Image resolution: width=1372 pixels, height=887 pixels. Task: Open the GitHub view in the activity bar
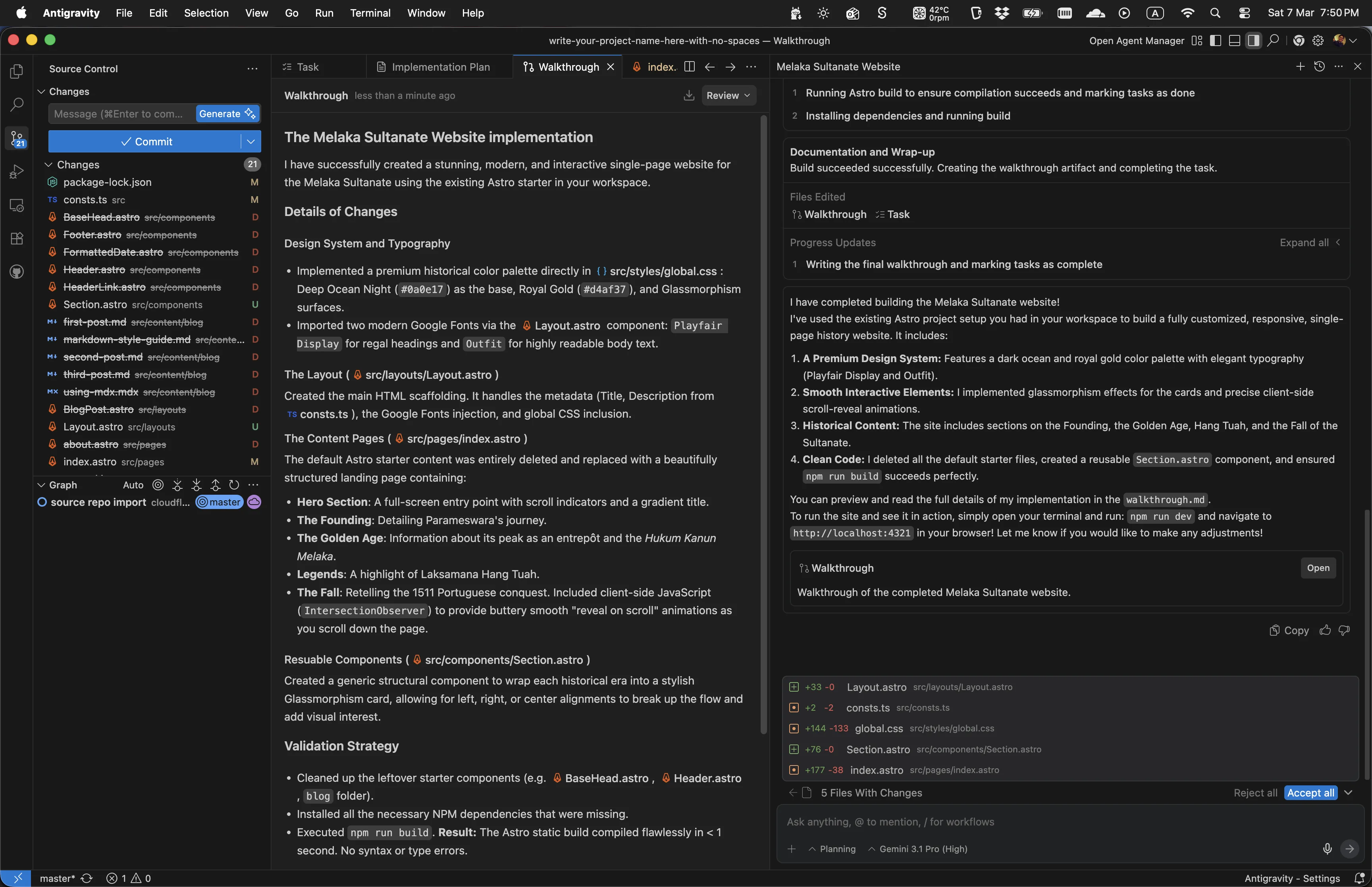point(17,272)
